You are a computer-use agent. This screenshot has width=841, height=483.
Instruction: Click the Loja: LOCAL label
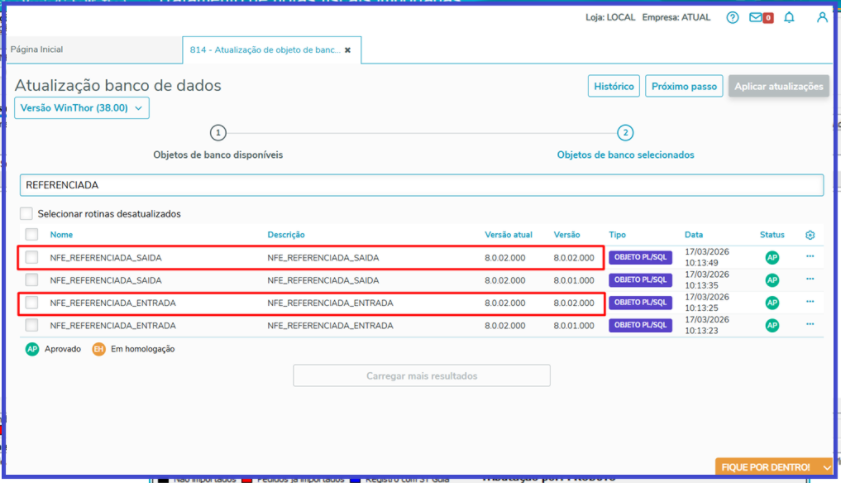[610, 18]
